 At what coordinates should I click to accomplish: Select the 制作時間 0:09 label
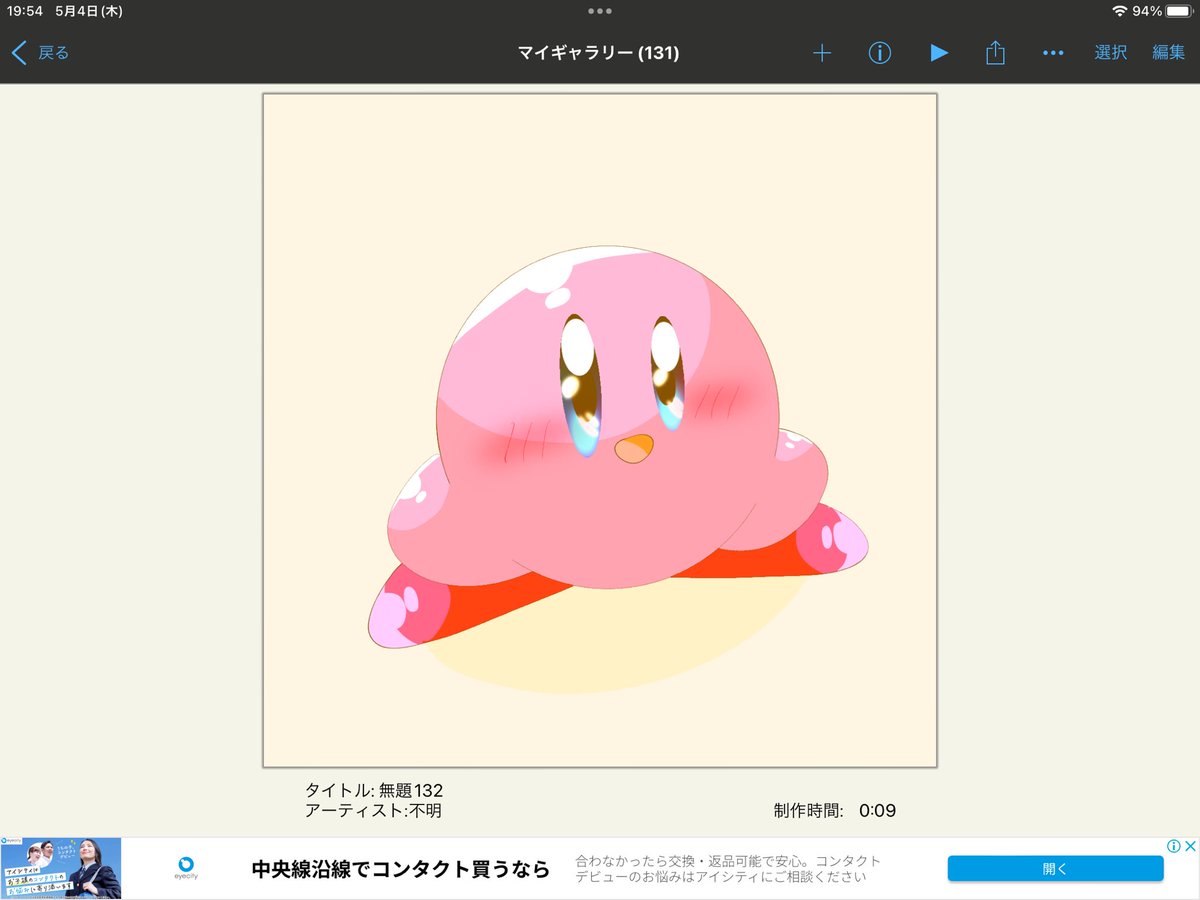[x=835, y=811]
